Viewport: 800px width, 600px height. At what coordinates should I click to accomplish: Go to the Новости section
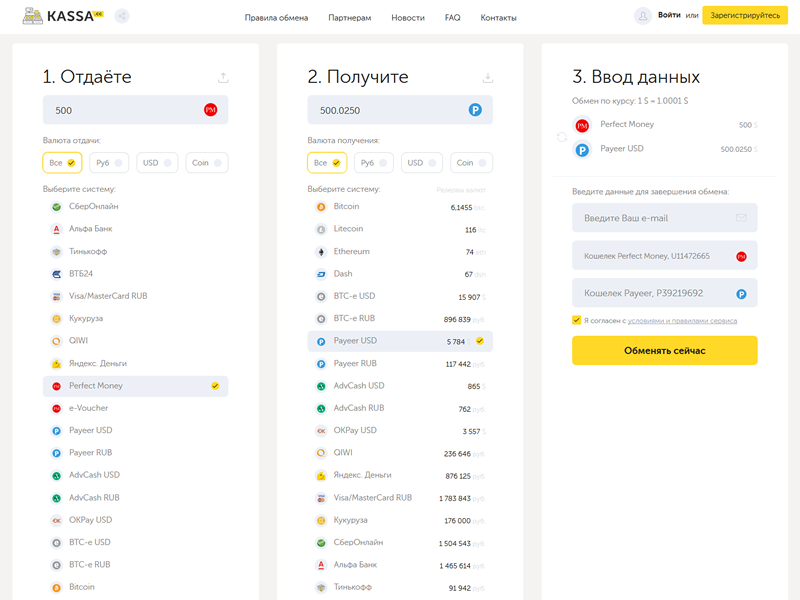[x=408, y=18]
